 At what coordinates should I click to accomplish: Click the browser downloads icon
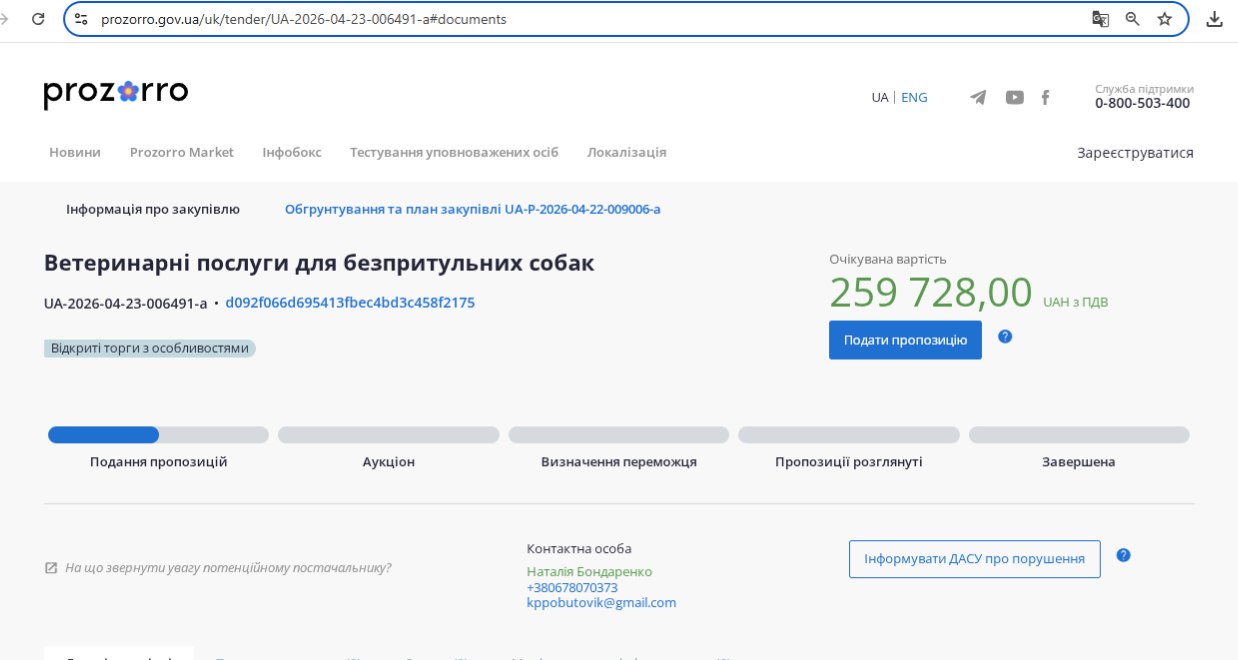pos(1214,19)
